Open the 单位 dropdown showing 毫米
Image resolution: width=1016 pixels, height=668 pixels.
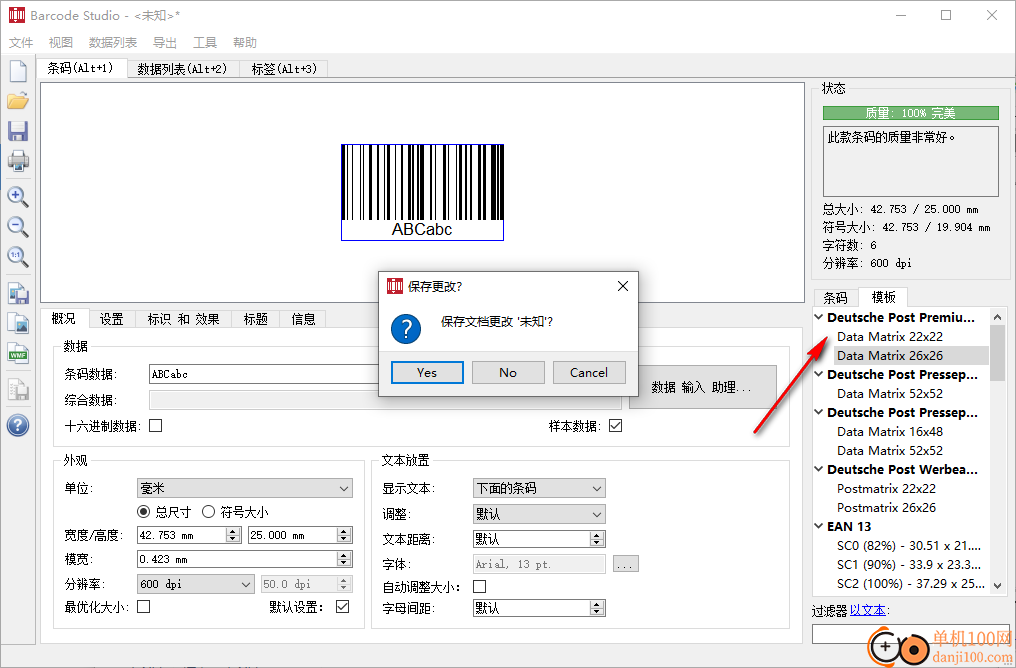245,489
